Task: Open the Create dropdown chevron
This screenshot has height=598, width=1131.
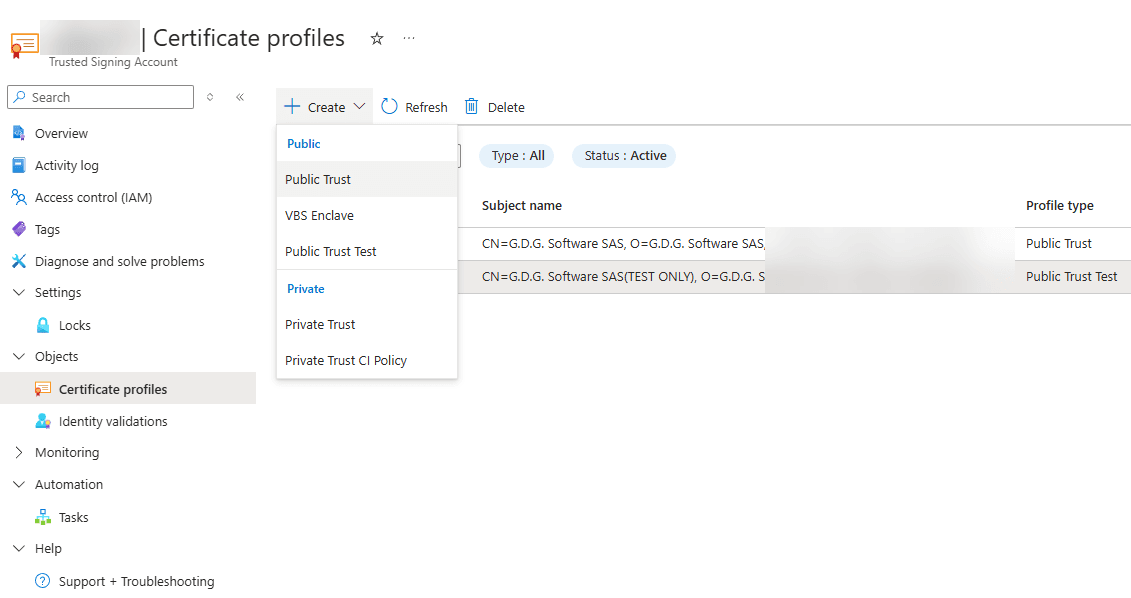Action: 360,106
